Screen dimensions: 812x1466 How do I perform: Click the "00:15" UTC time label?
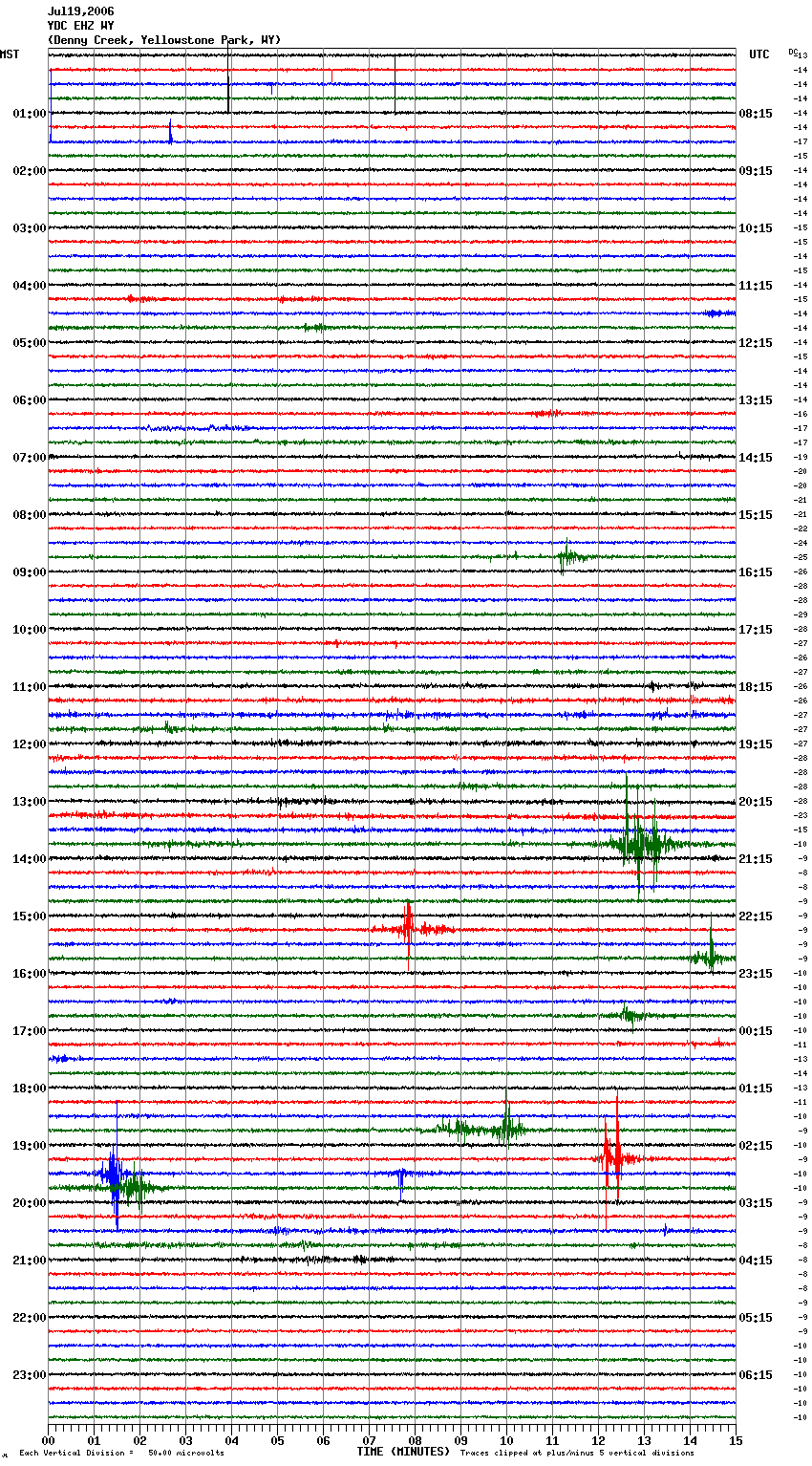756,1031
